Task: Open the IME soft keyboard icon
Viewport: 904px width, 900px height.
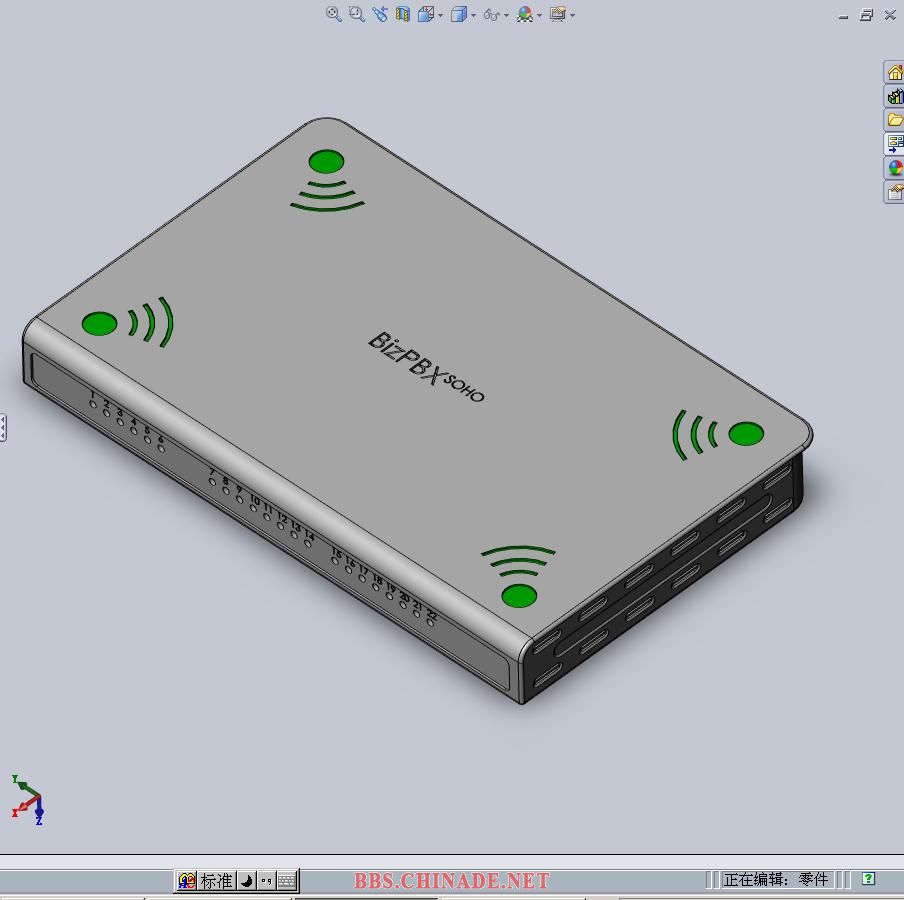Action: pyautogui.click(x=287, y=880)
